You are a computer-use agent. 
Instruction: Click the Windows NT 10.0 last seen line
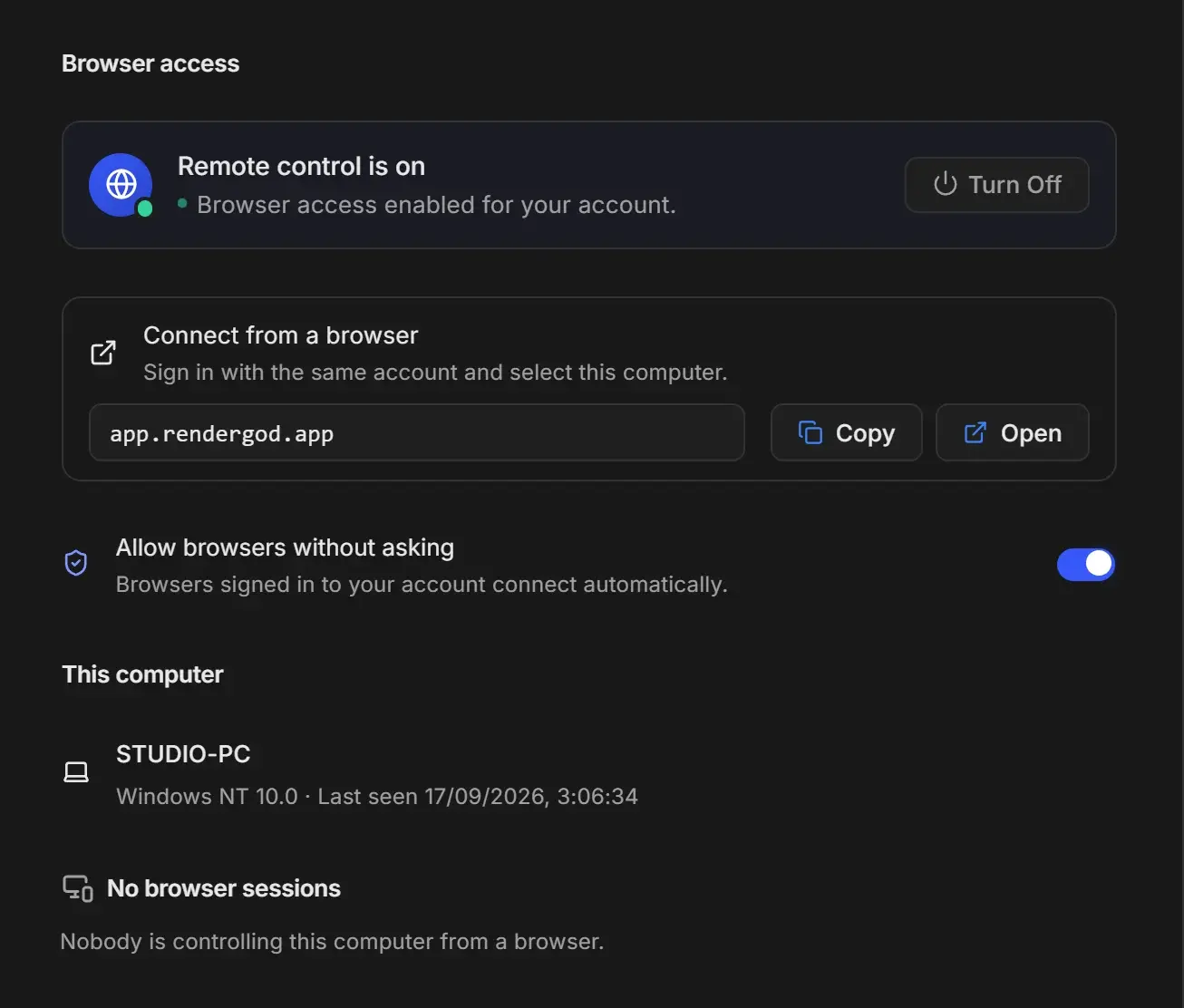pos(377,796)
